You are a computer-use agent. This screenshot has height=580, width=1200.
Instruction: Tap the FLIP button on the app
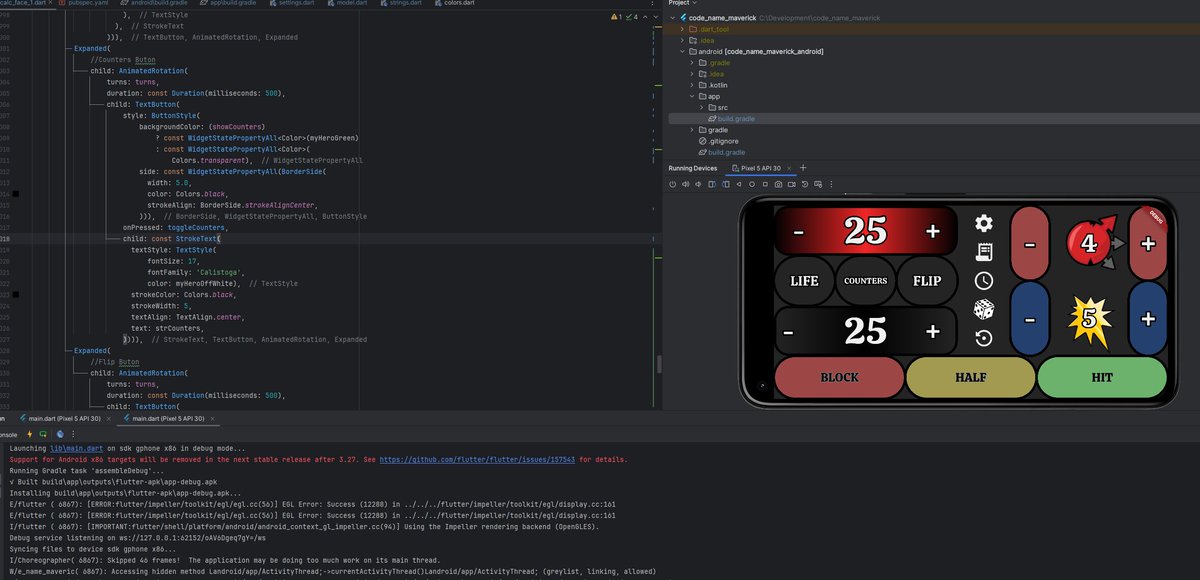(x=926, y=281)
